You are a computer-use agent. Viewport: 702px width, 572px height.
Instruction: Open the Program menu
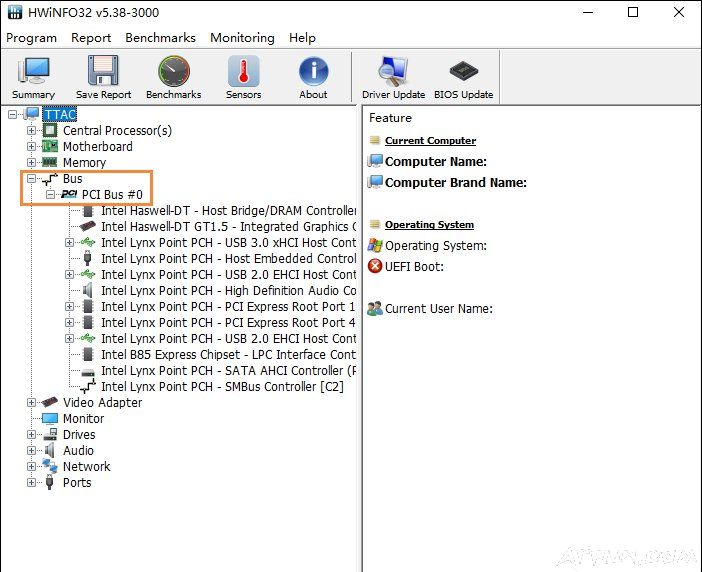[31, 38]
